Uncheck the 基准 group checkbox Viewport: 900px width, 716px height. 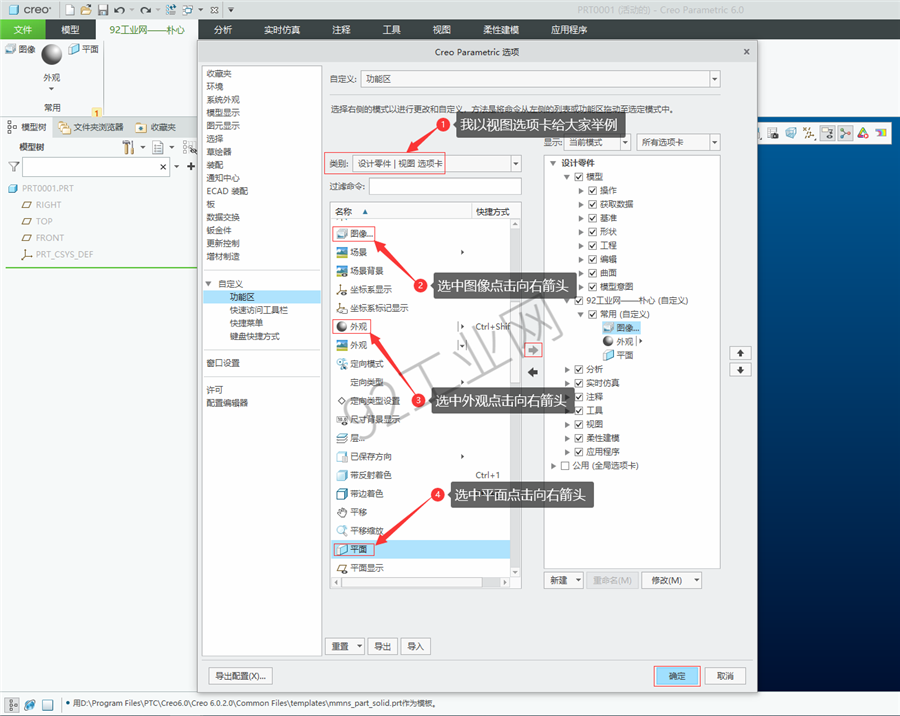(592, 218)
